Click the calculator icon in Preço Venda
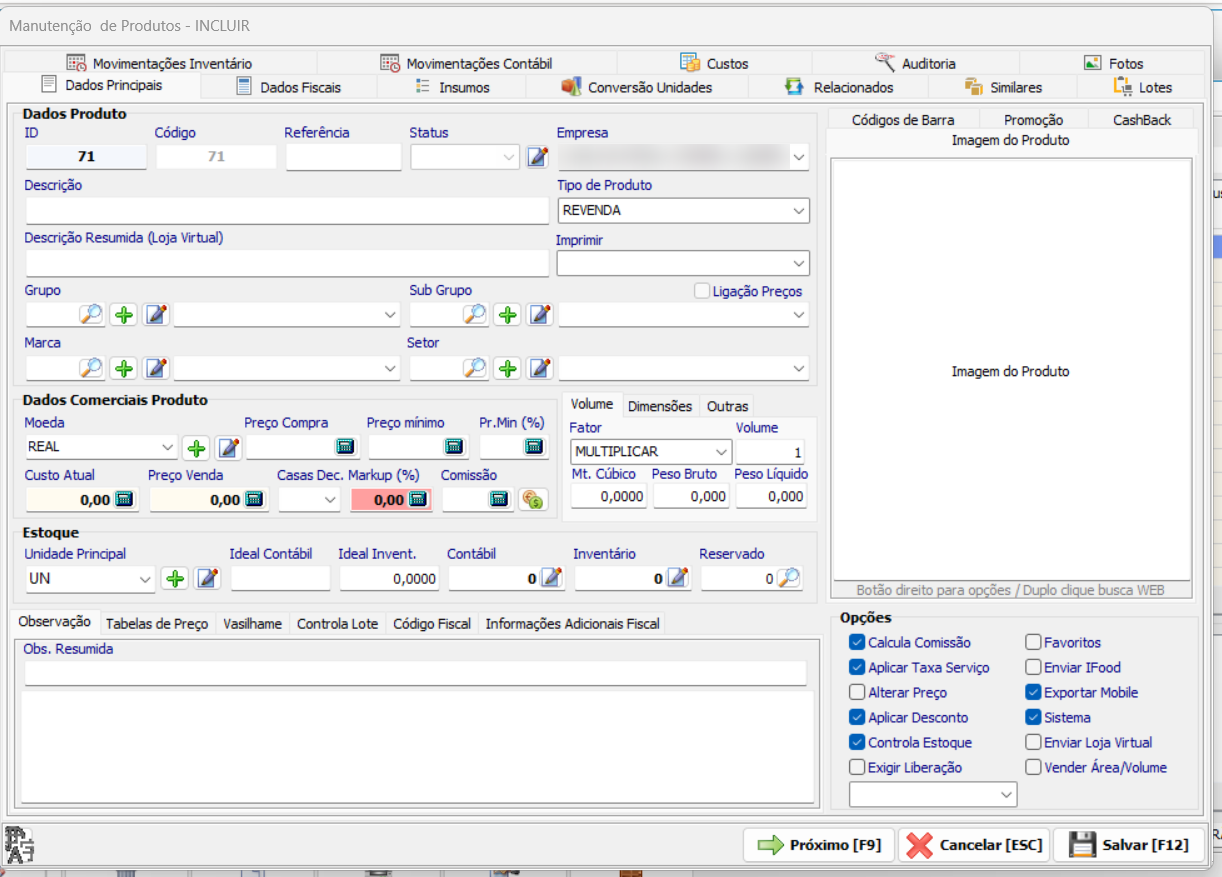1222x877 pixels. coord(254,500)
